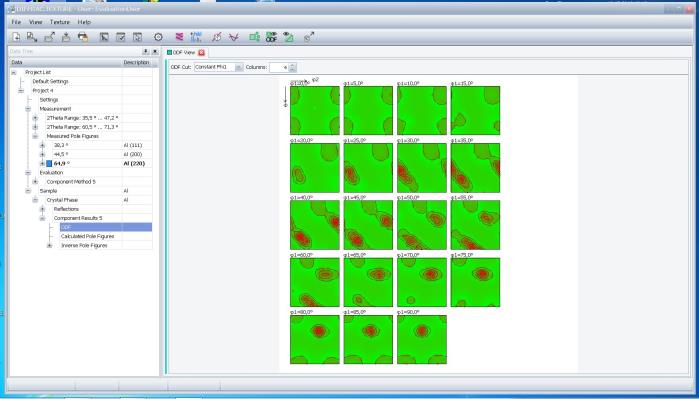
Task: Open the Texture menu
Action: click(60, 22)
